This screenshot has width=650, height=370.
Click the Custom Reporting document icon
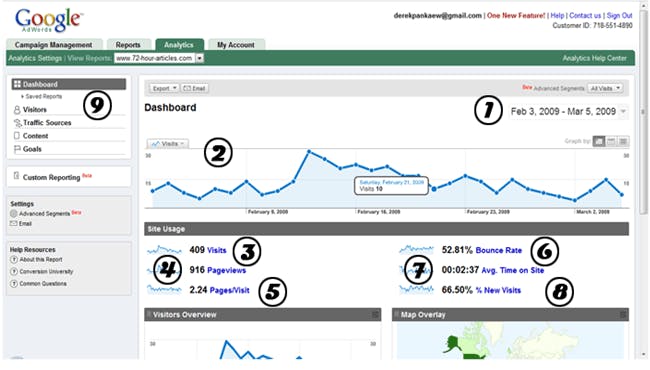coord(17,176)
